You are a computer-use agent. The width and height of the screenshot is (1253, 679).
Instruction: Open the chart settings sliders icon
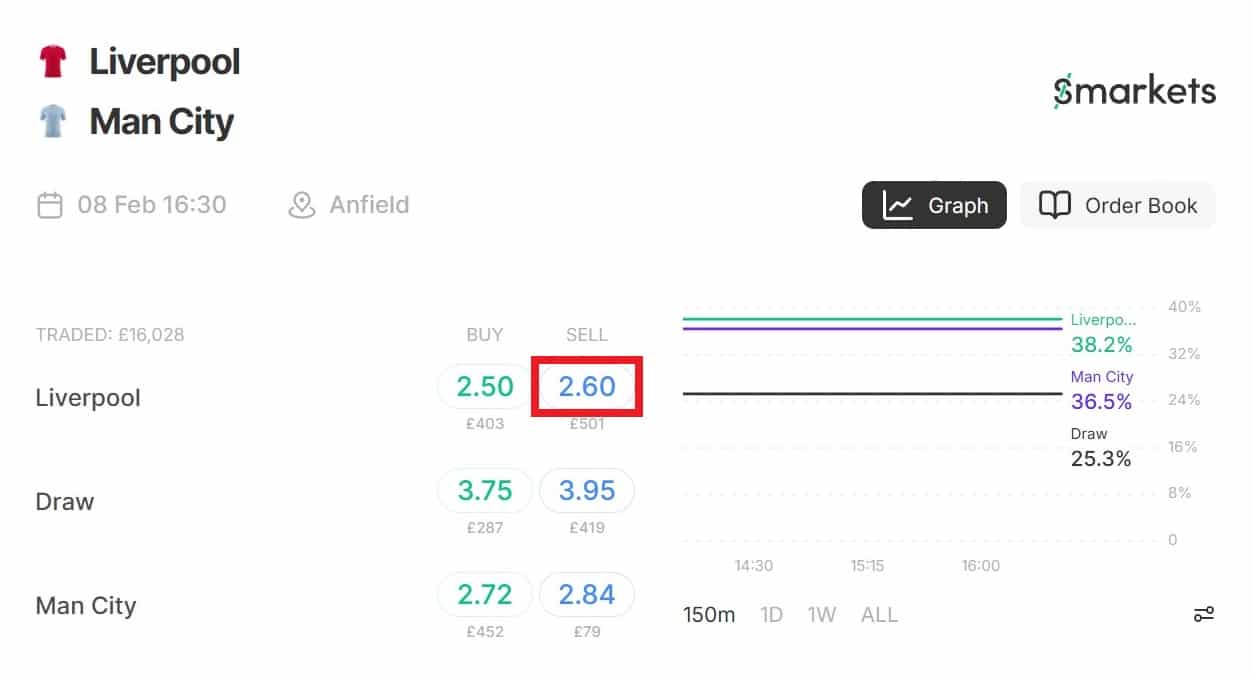(1204, 614)
